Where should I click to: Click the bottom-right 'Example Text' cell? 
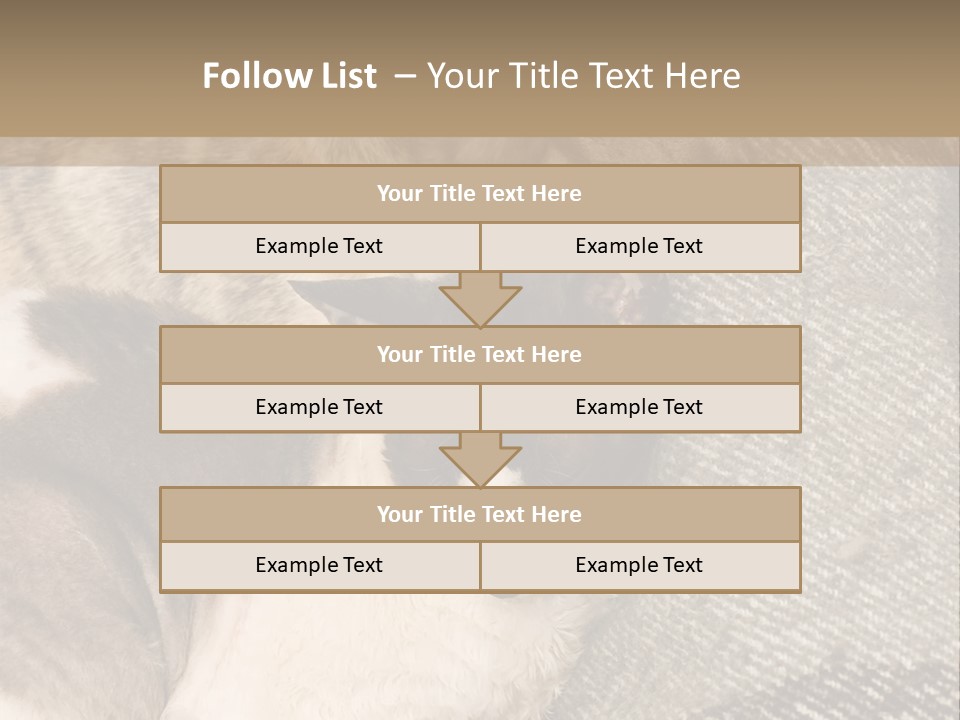[x=639, y=565]
